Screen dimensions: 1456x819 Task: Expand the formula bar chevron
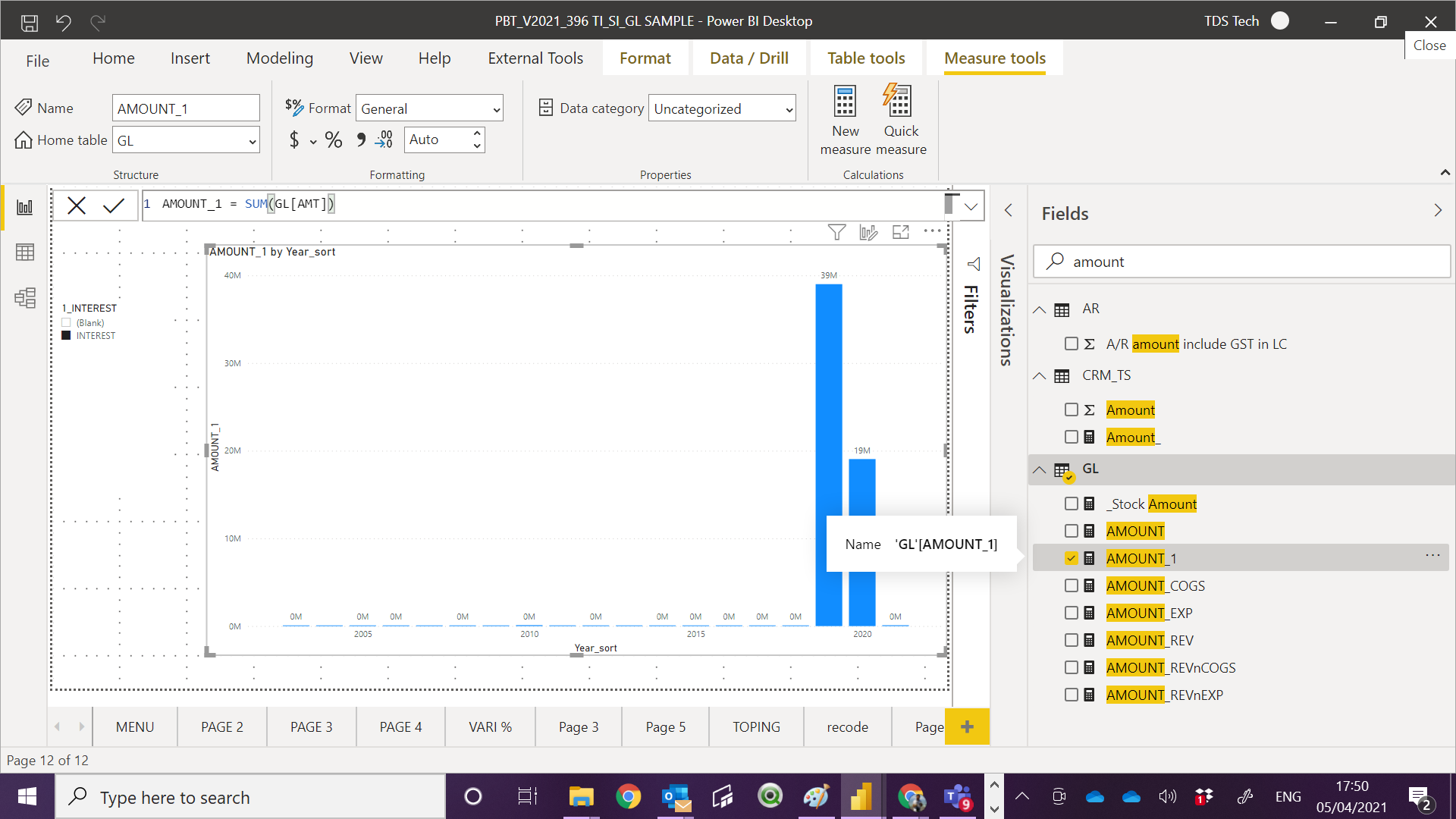pos(971,206)
